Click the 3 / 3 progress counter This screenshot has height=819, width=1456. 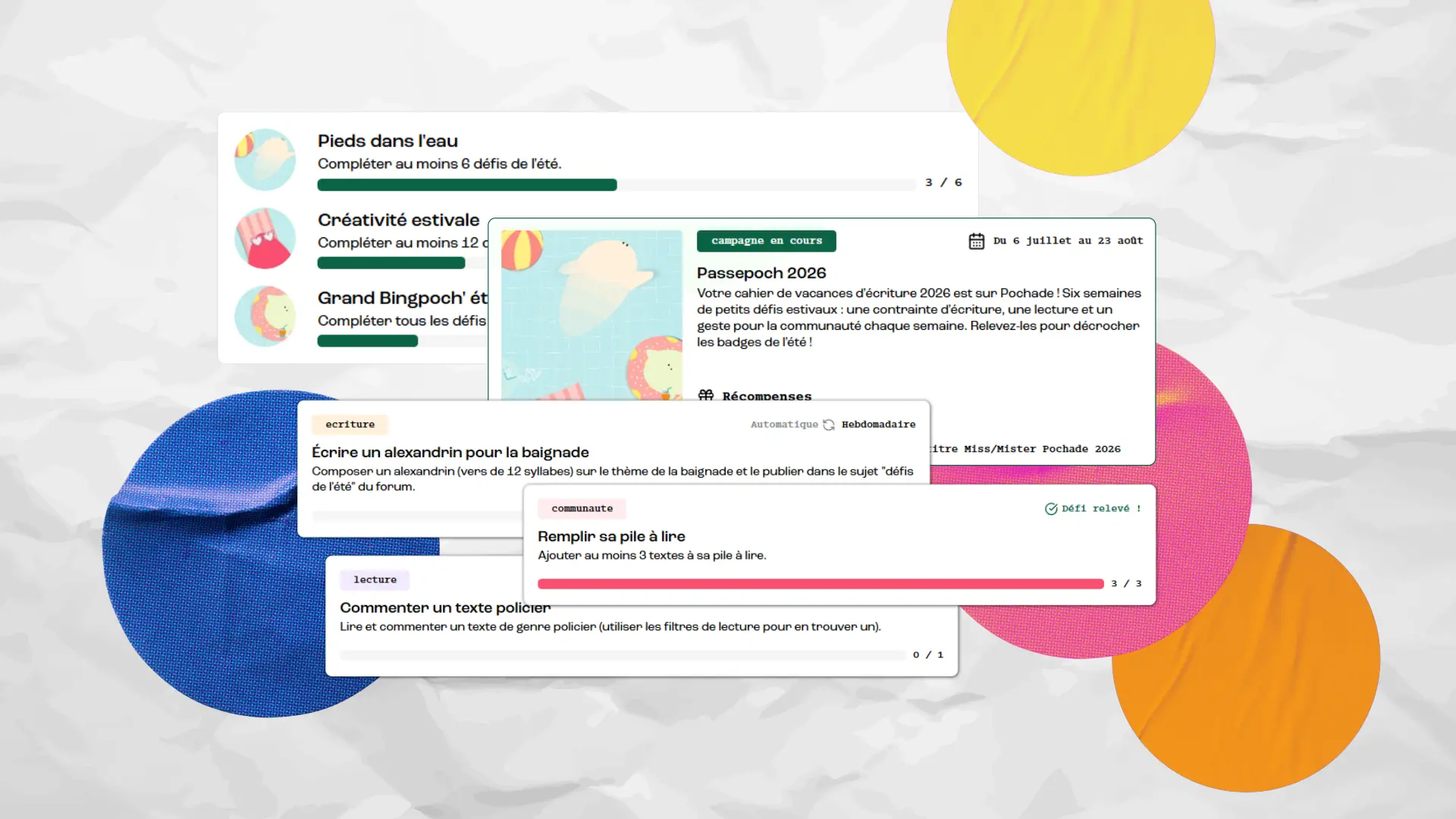1126,584
